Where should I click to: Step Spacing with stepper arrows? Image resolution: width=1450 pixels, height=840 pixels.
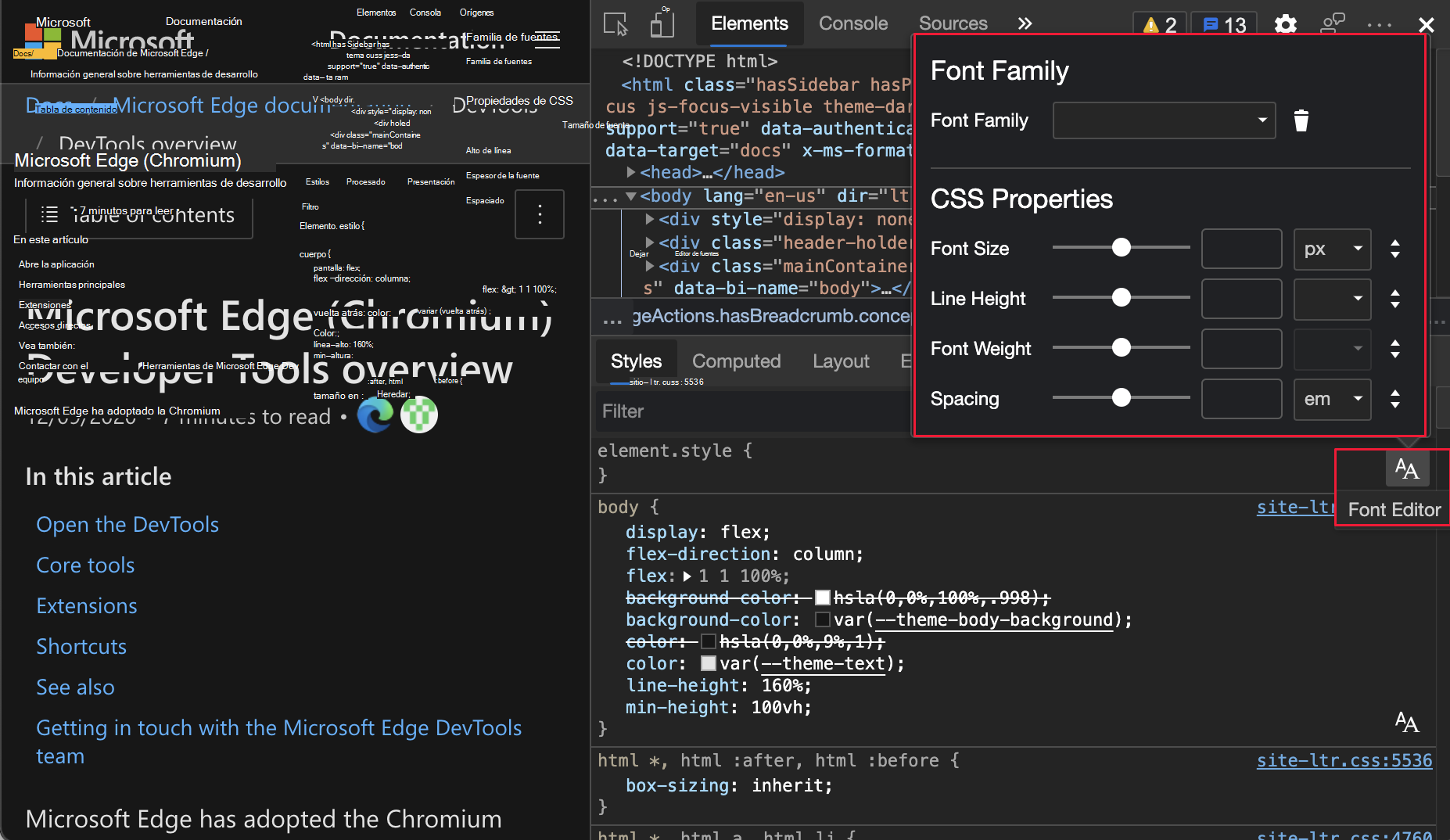(x=1395, y=399)
